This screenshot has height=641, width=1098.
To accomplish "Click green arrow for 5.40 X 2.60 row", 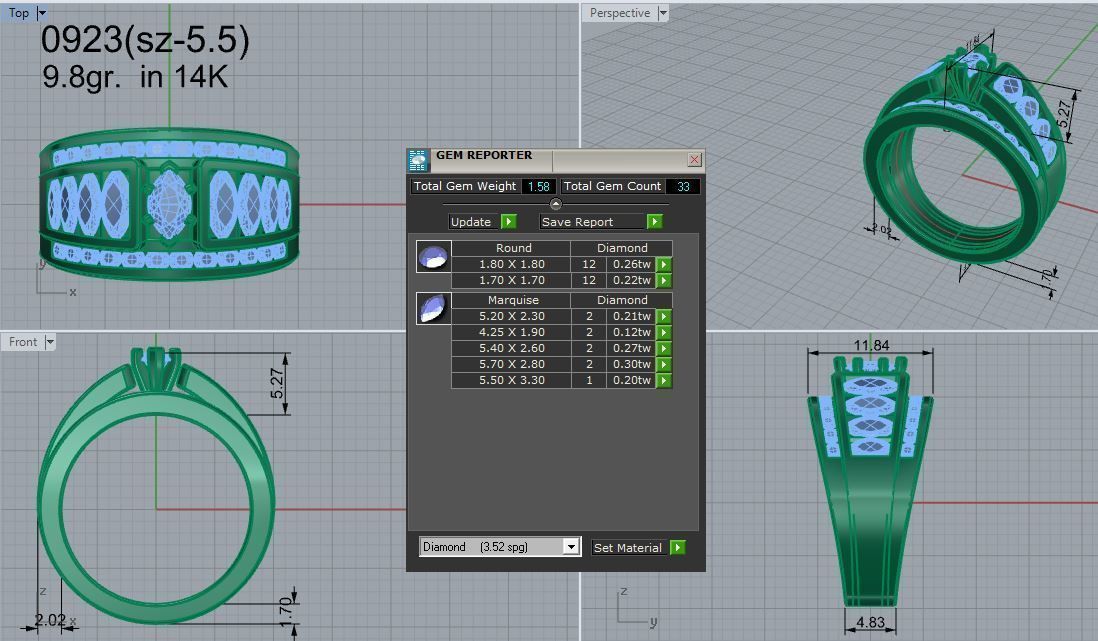I will [x=664, y=348].
